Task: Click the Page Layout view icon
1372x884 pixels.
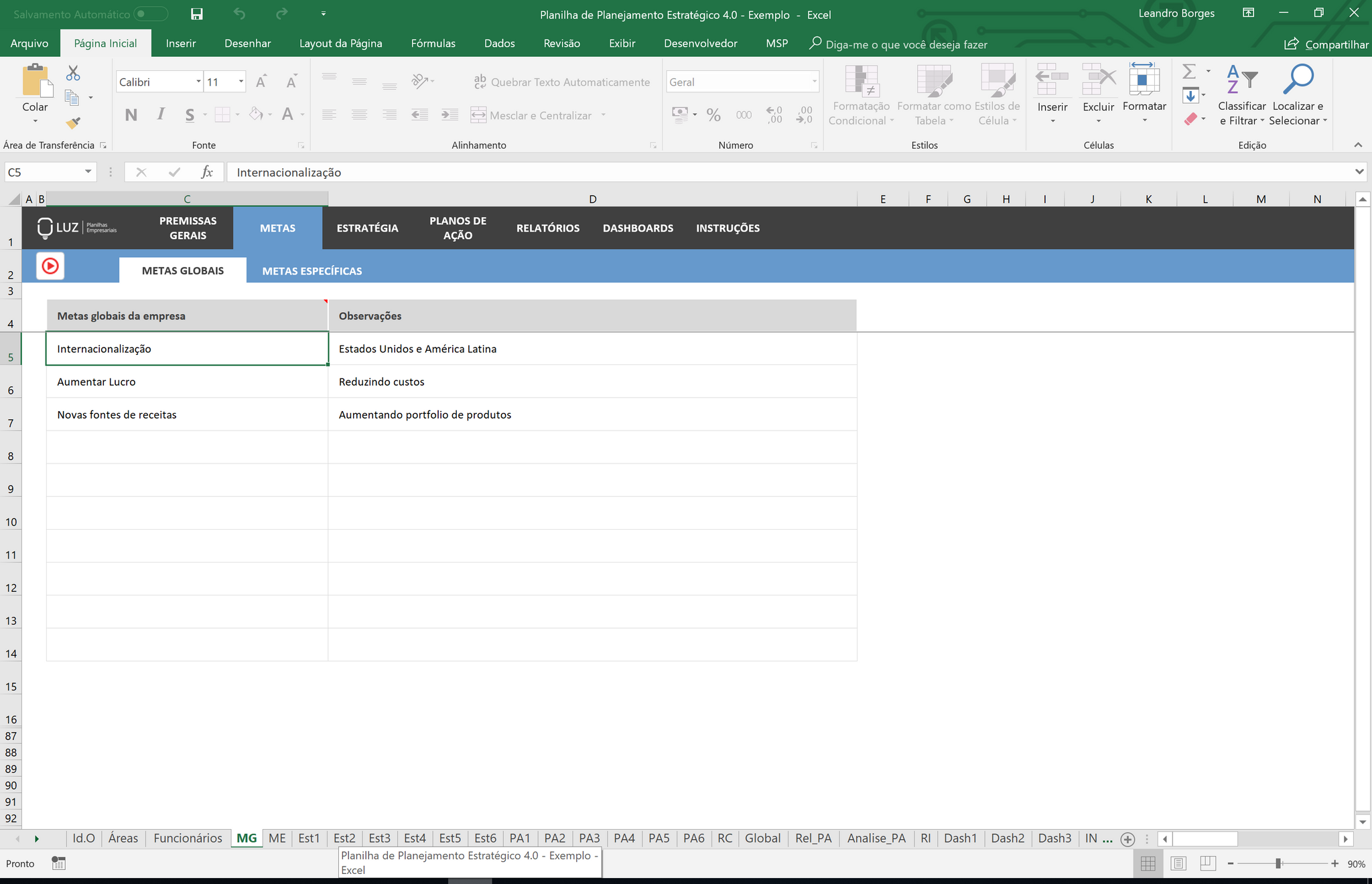Action: pyautogui.click(x=1178, y=864)
